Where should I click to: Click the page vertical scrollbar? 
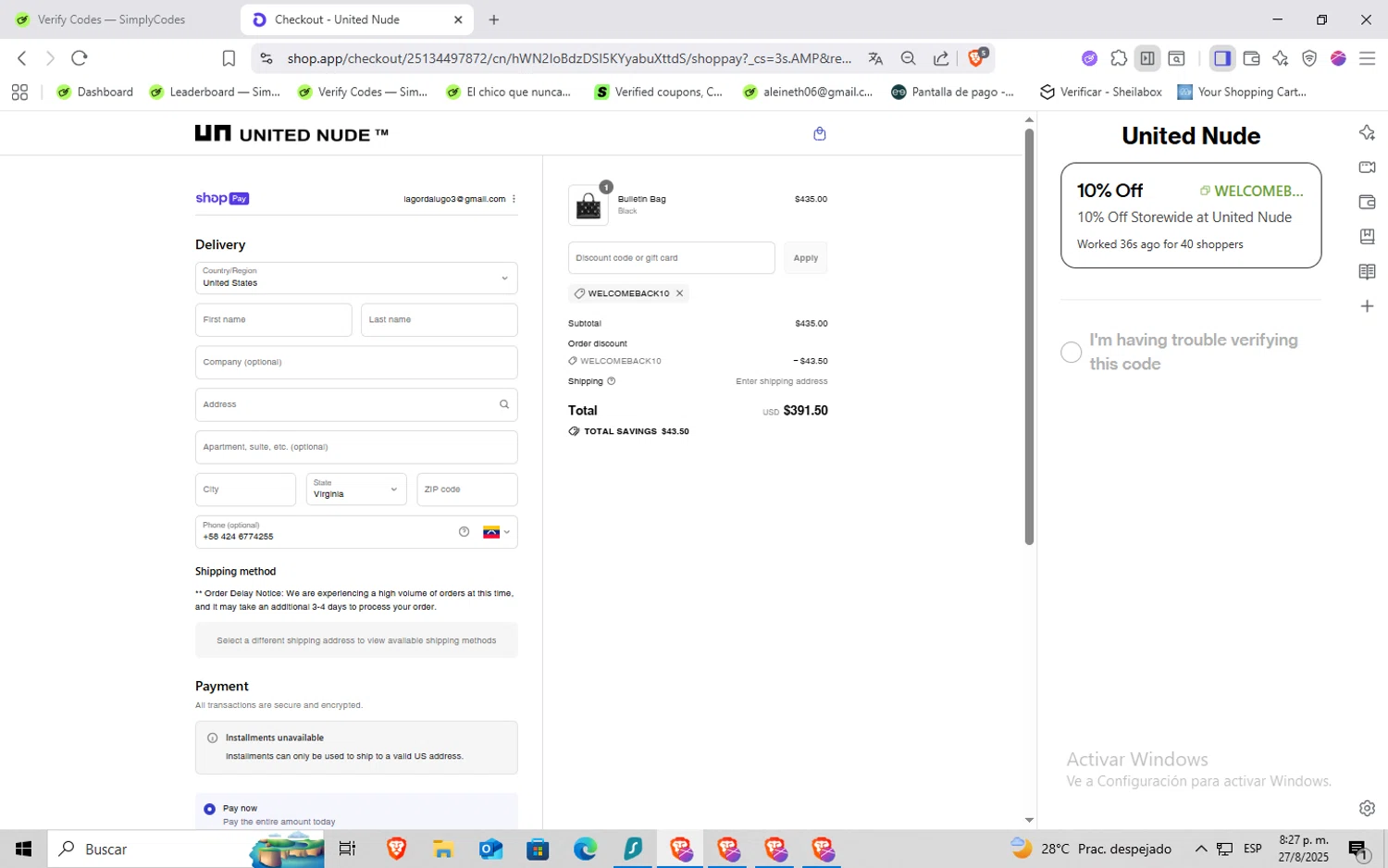click(1029, 337)
